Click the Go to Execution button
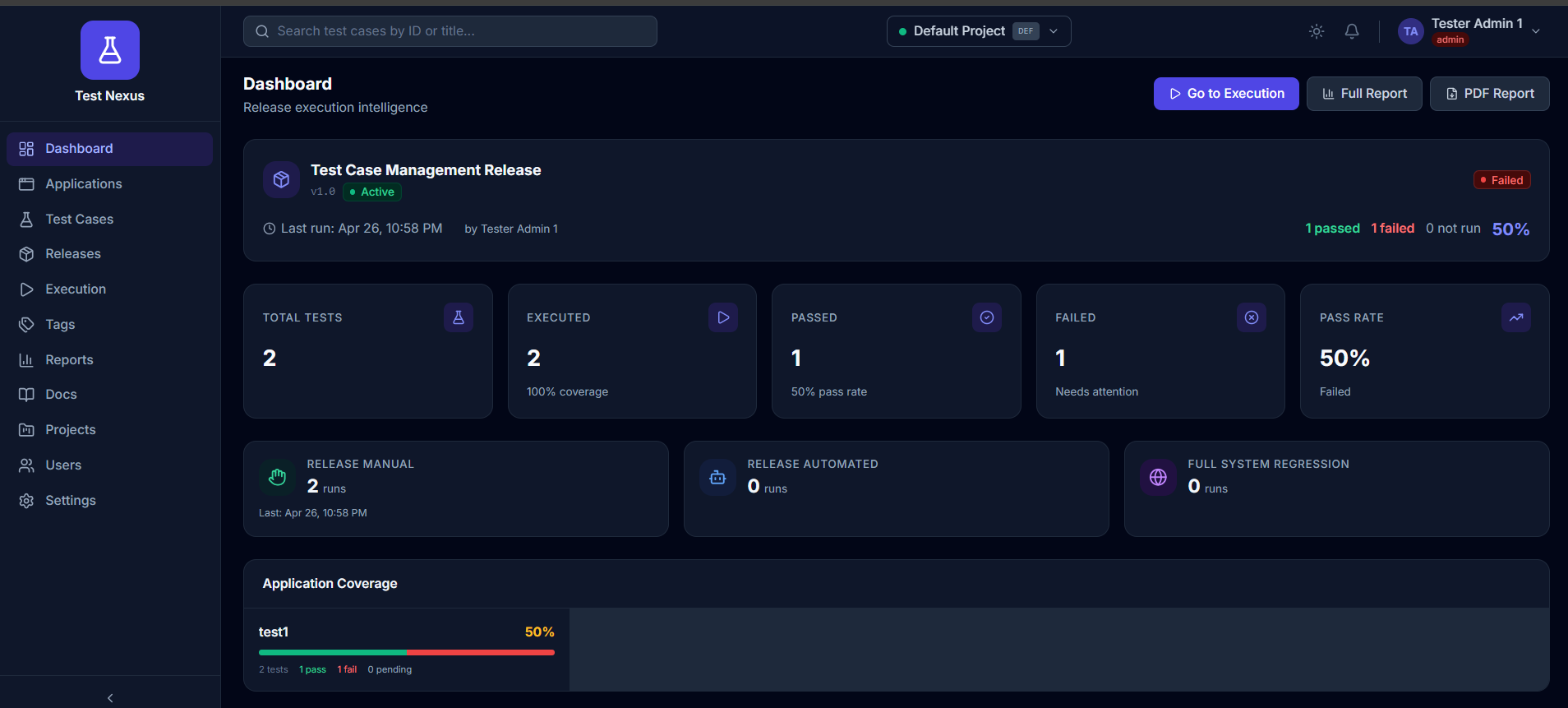 pyautogui.click(x=1226, y=94)
